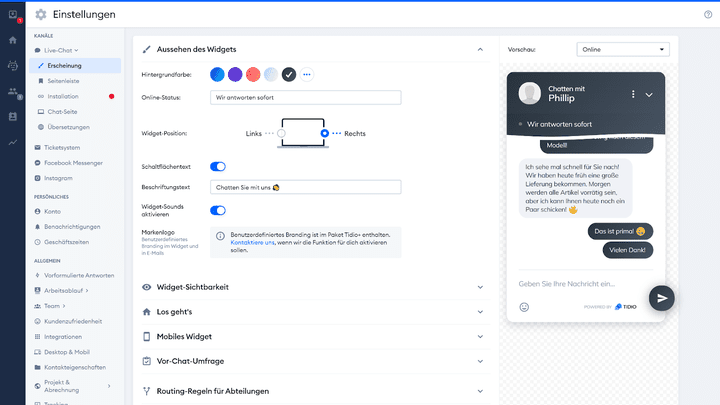Expand the Mobiles Widget section
The width and height of the screenshot is (720, 405).
pos(310,336)
